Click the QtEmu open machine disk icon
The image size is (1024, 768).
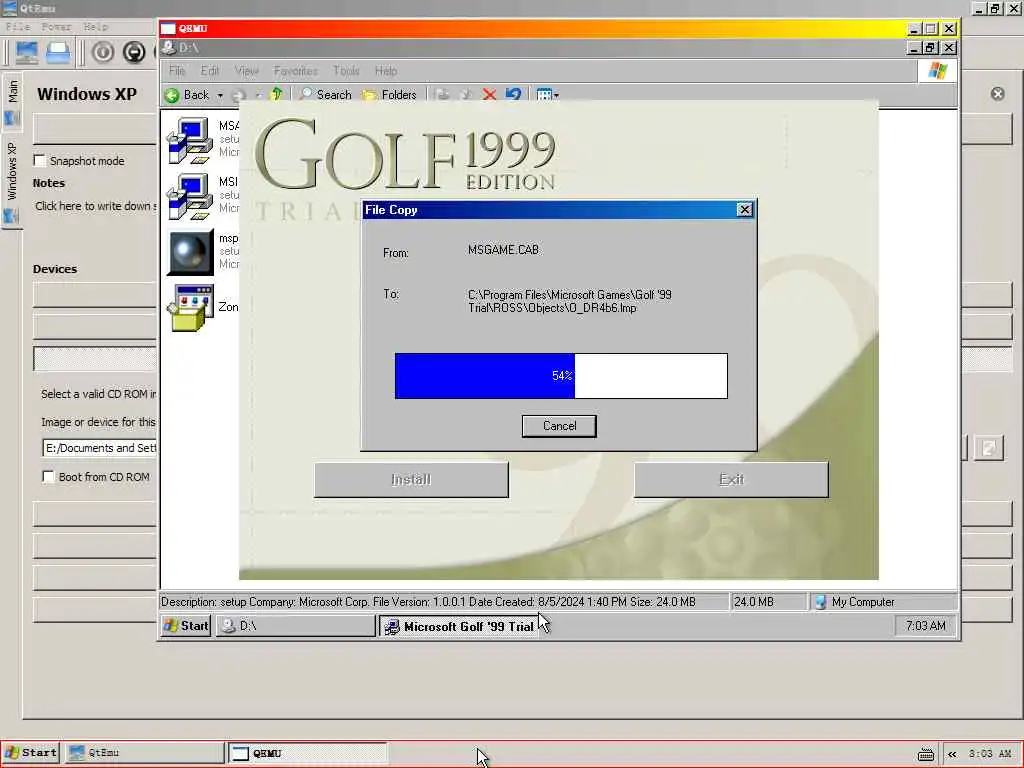[x=58, y=52]
